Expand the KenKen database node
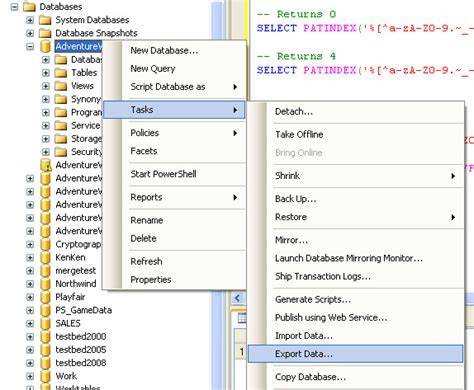The width and height of the screenshot is (474, 390). pyautogui.click(x=30, y=258)
